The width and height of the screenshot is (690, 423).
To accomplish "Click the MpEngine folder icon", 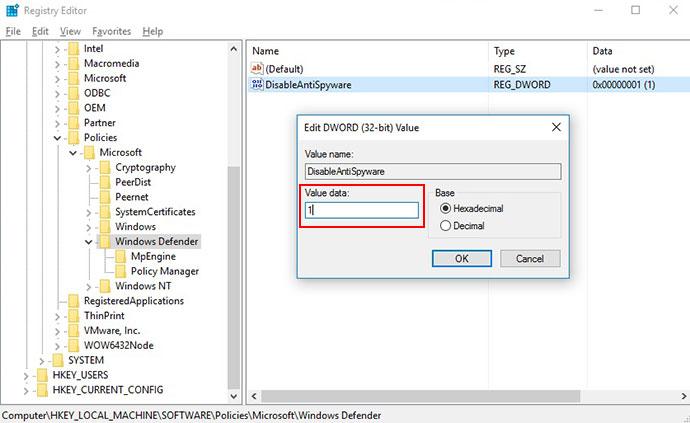I will click(x=121, y=256).
